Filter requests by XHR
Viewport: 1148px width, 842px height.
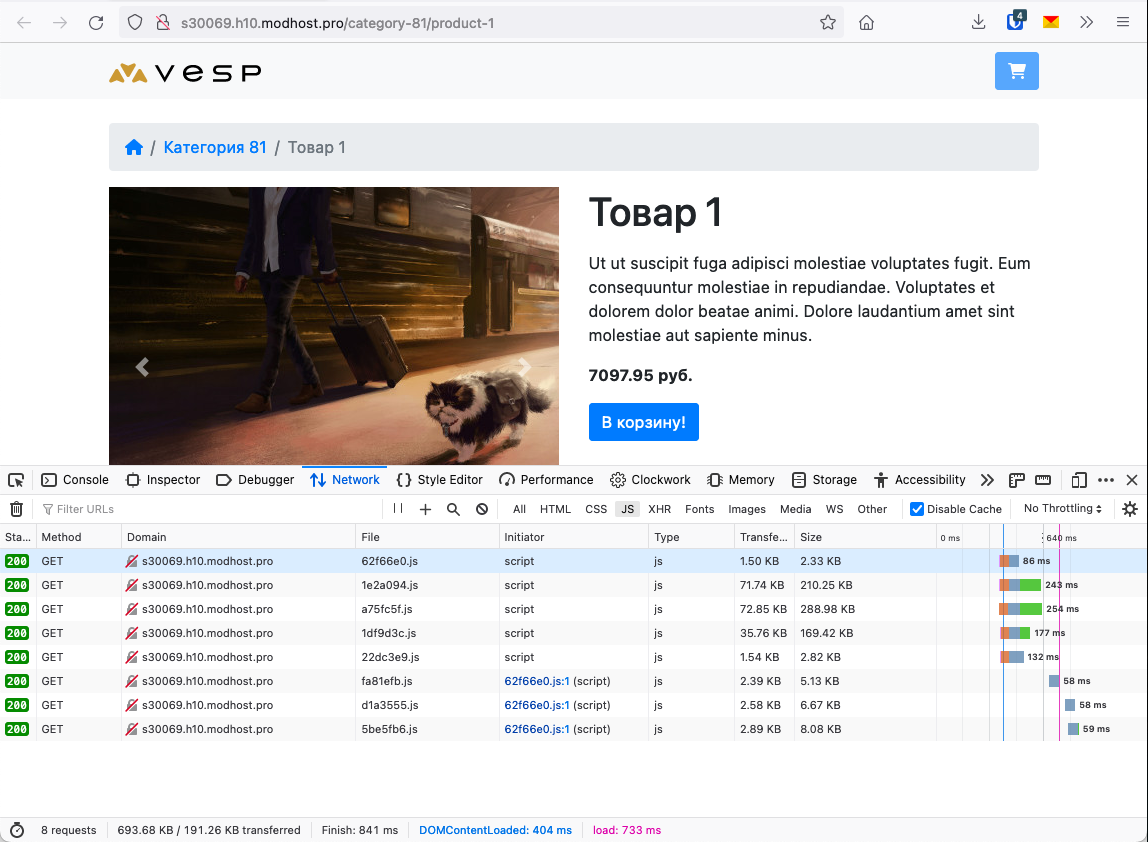(660, 509)
